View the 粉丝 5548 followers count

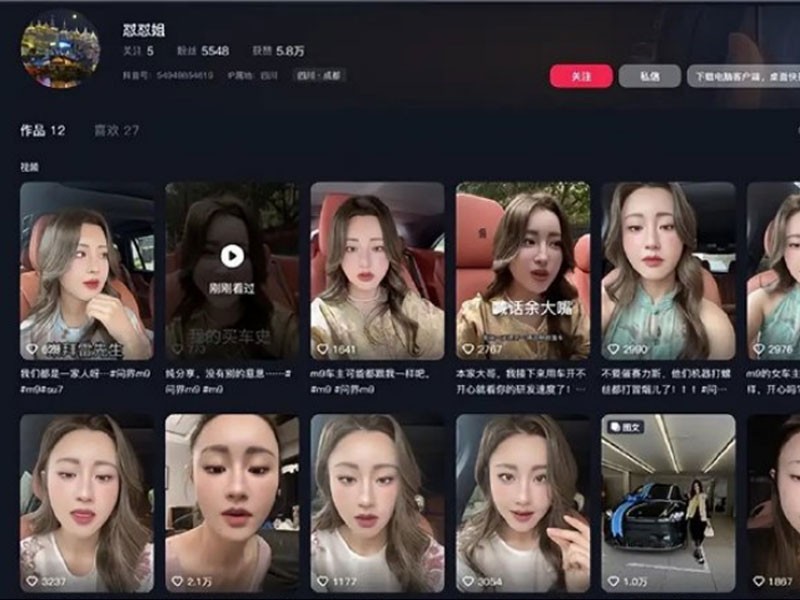pyautogui.click(x=204, y=50)
